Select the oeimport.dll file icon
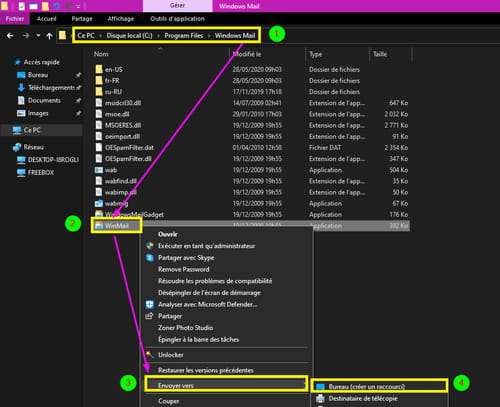The width and height of the screenshot is (500, 407). point(99,136)
